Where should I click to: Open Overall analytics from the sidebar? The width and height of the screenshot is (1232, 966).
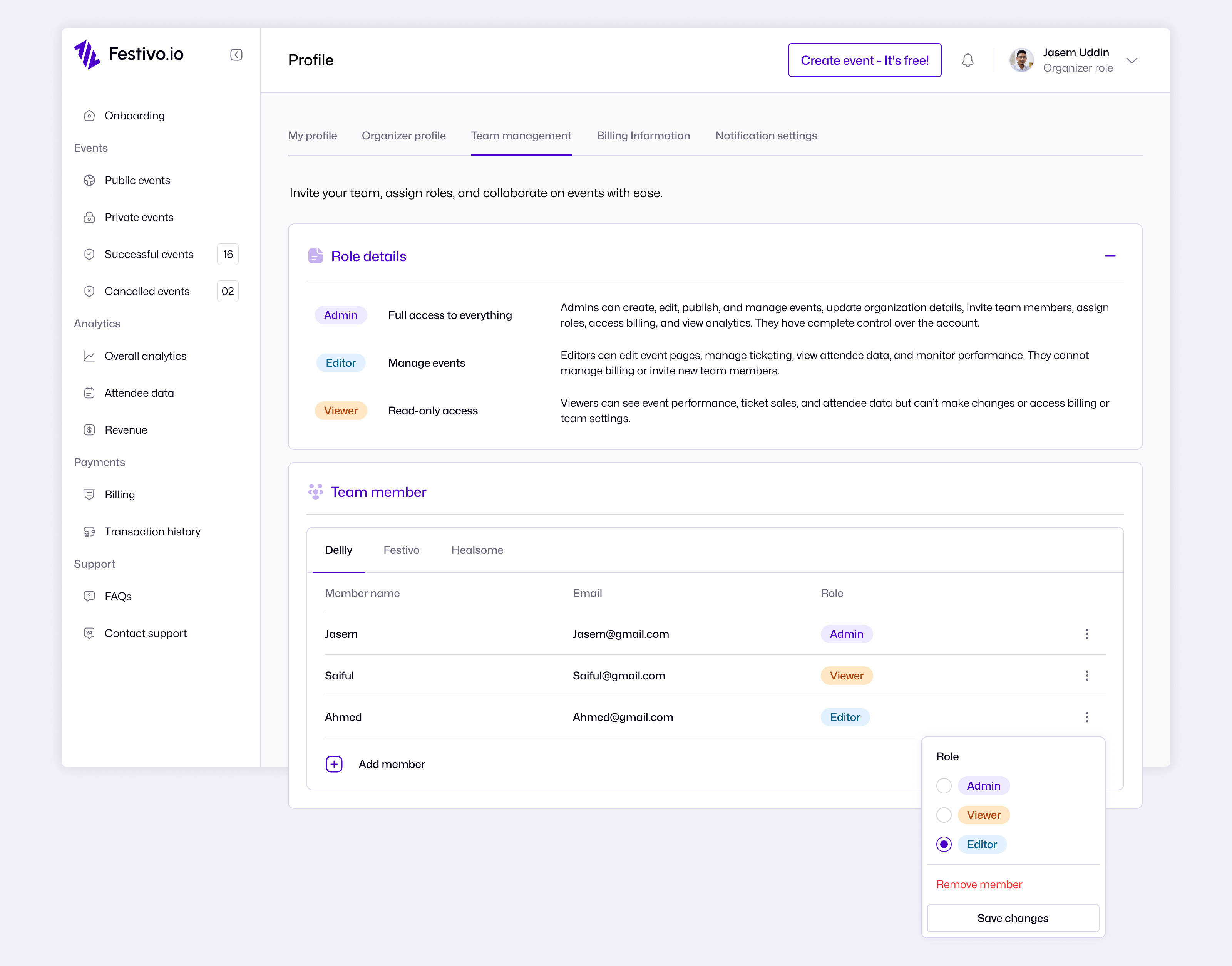pyautogui.click(x=145, y=356)
